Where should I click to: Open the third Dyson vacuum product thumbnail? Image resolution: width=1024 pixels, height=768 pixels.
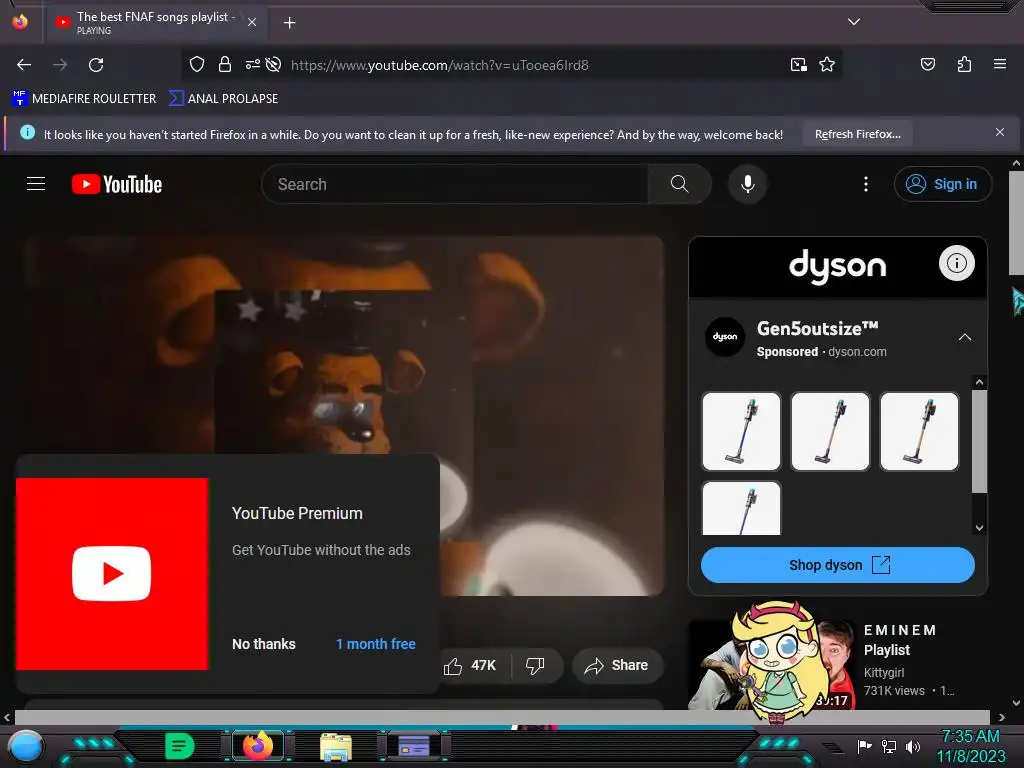pyautogui.click(x=919, y=431)
